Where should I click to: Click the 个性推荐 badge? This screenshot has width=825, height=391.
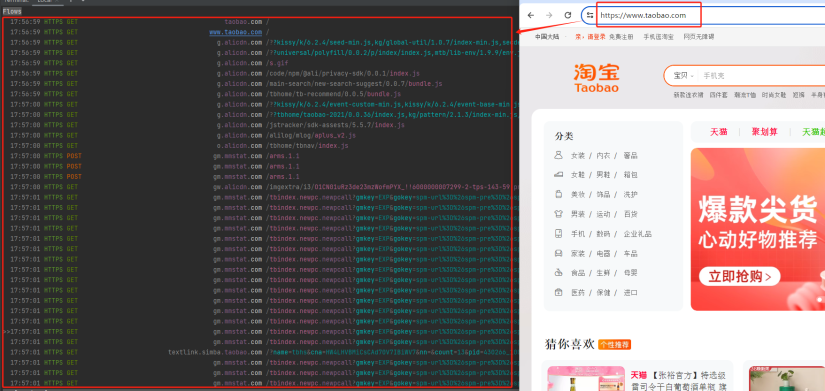[x=614, y=345]
